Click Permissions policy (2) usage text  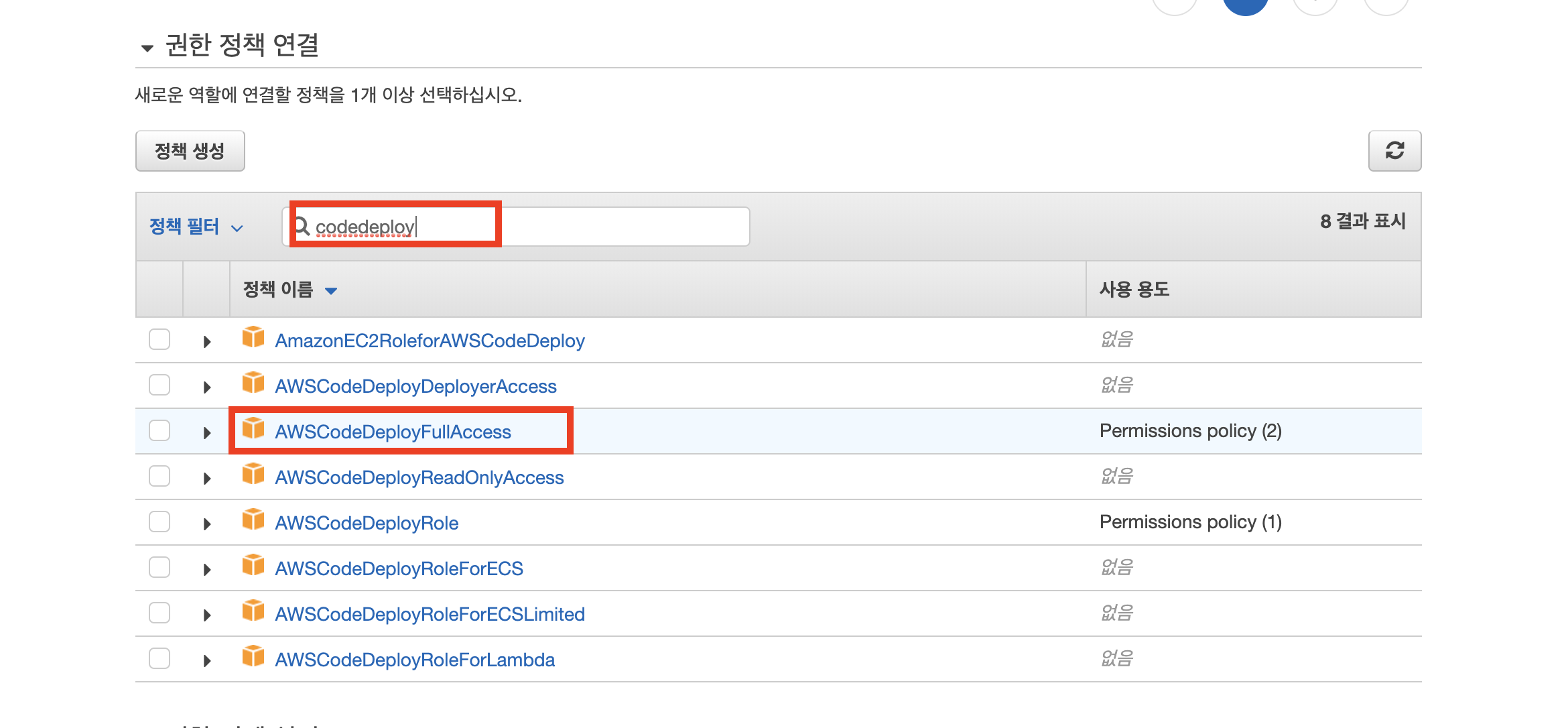[x=1190, y=430]
